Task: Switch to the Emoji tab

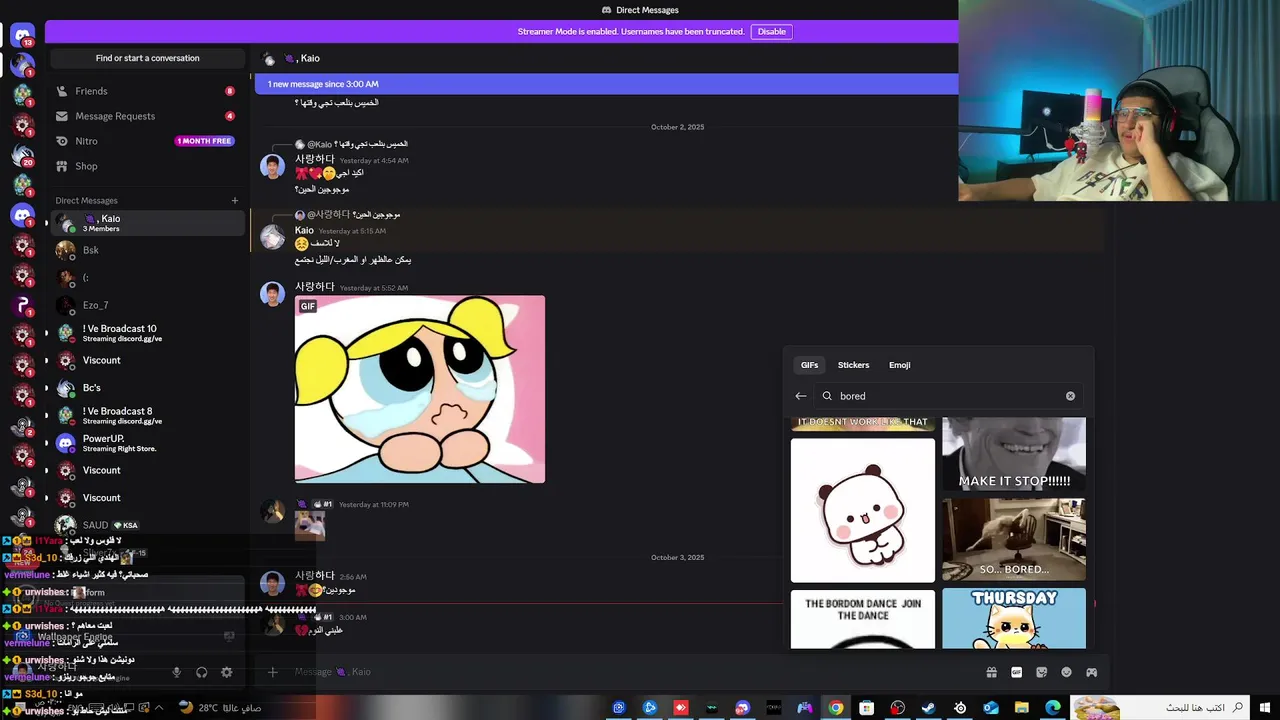Action: [x=899, y=365]
